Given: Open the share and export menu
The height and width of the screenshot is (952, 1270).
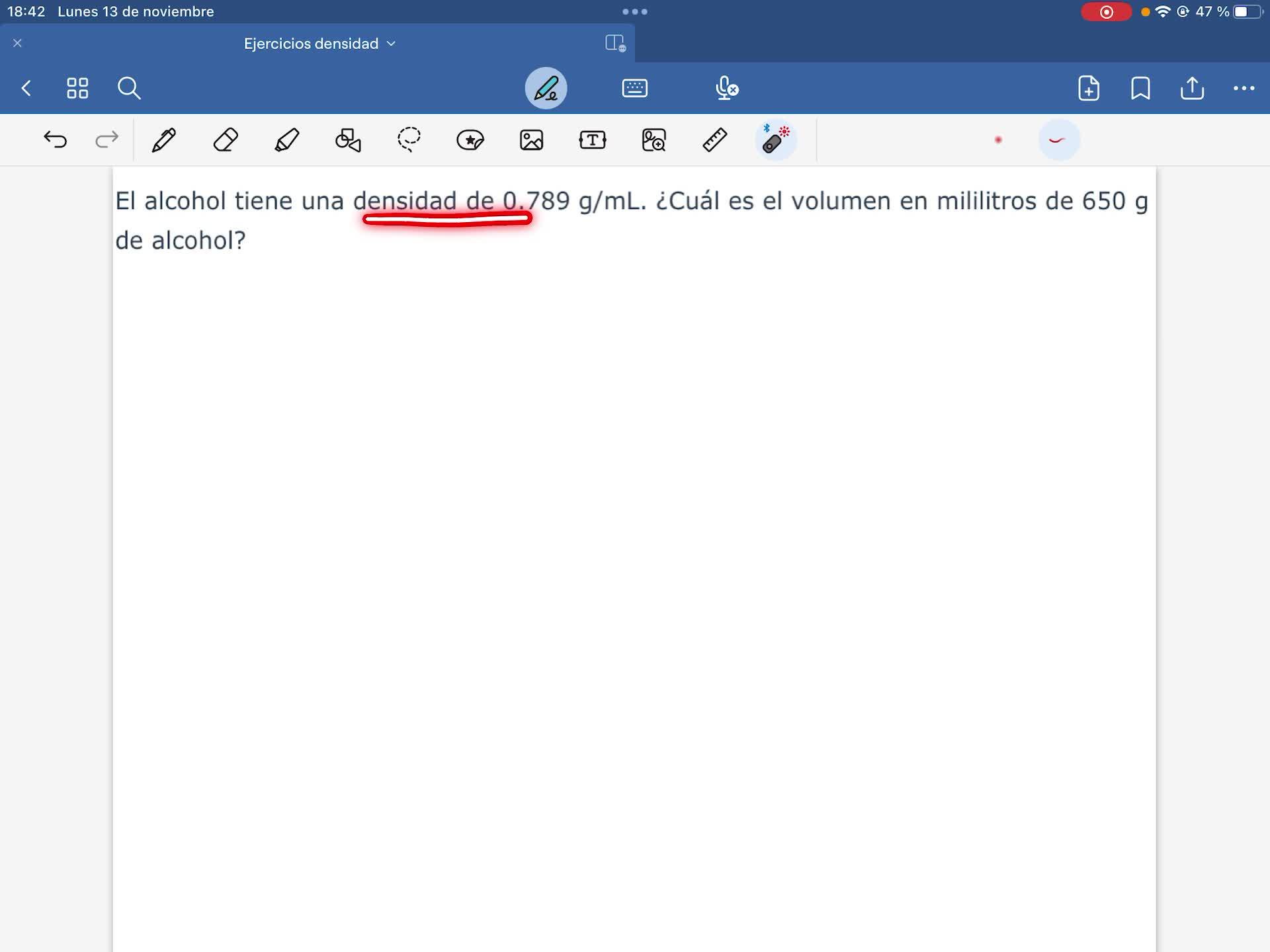Looking at the screenshot, I should pos(1192,88).
